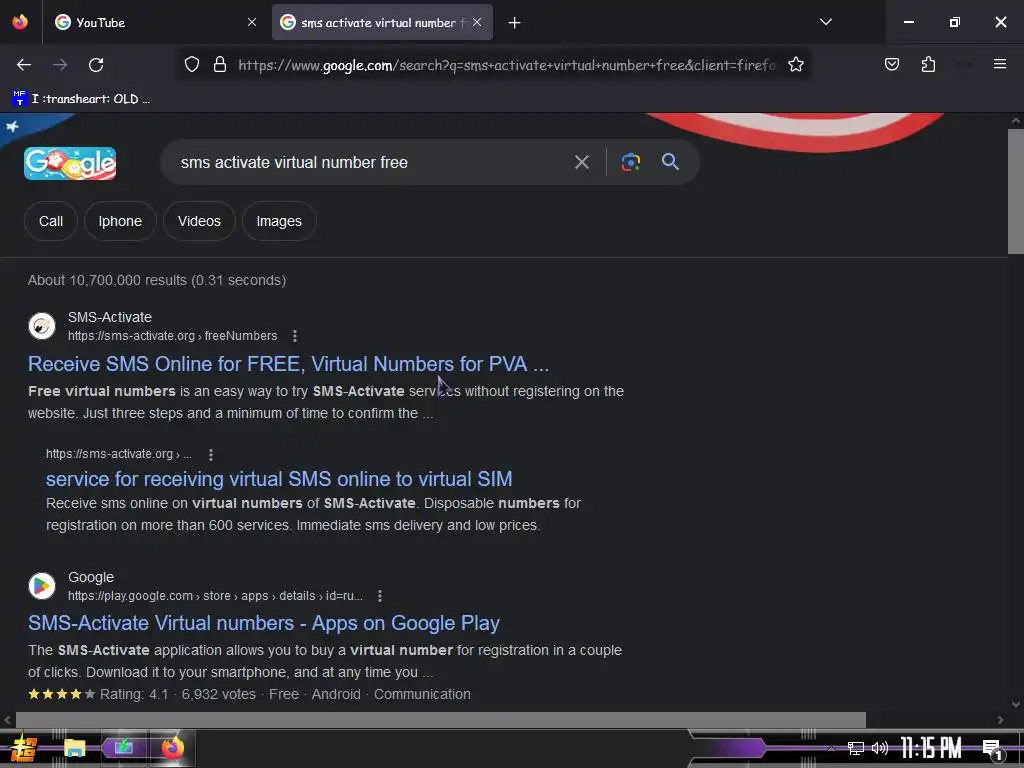Open the Windows Start button

(x=23, y=748)
